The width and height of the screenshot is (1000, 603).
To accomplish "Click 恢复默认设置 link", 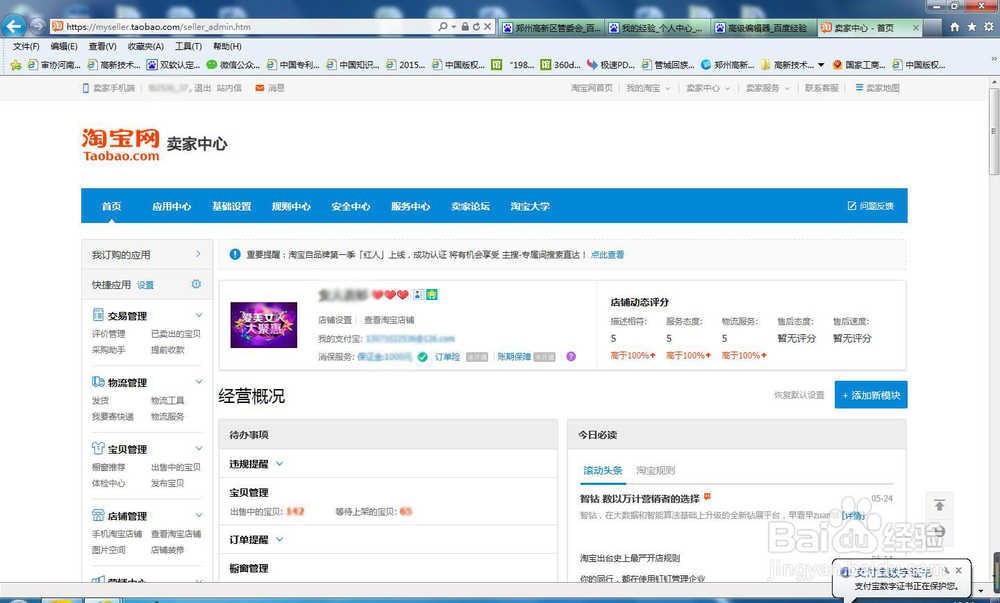I will point(799,395).
